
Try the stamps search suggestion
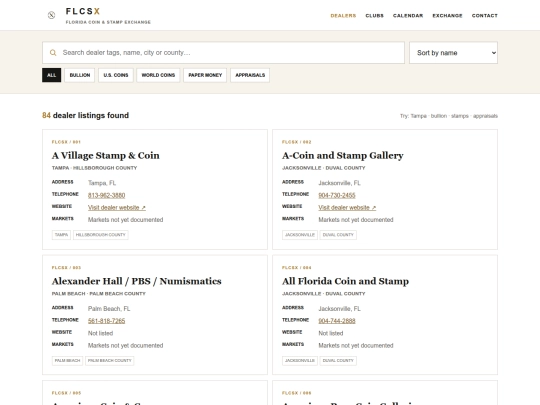click(x=460, y=116)
